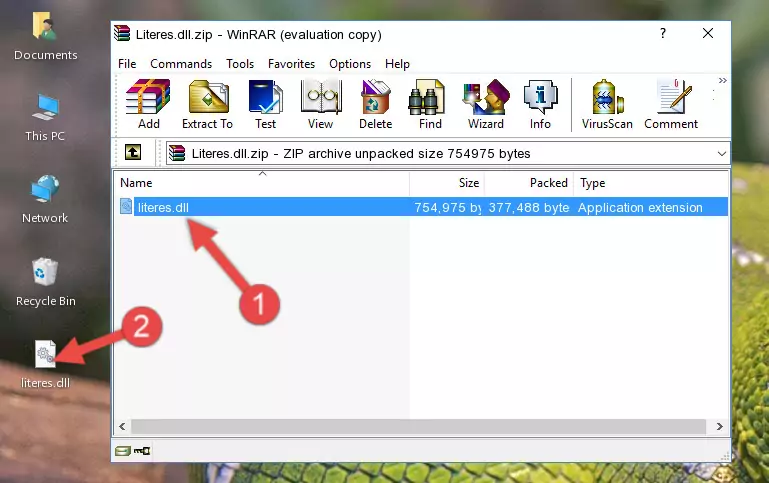This screenshot has height=483, width=769.
Task: Click the 377,488 packed value
Action: [x=529, y=207]
